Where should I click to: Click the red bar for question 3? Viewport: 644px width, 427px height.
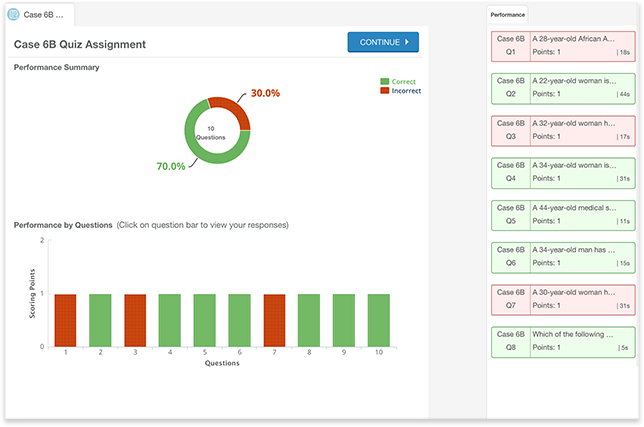[135, 320]
